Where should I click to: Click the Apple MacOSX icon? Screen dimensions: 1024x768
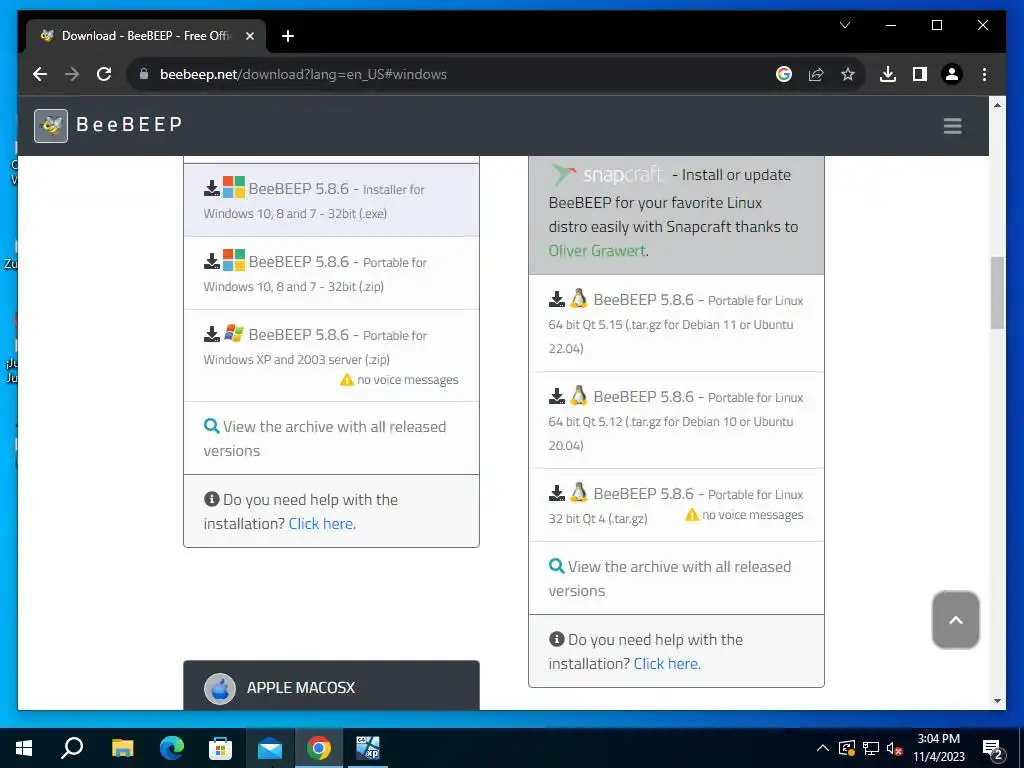pyautogui.click(x=220, y=688)
